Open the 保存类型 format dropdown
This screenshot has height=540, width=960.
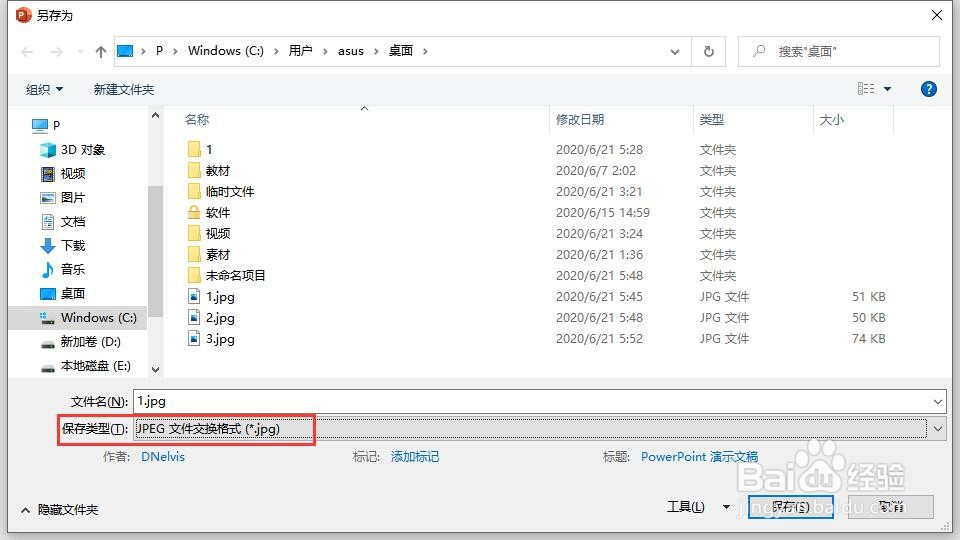click(x=937, y=429)
